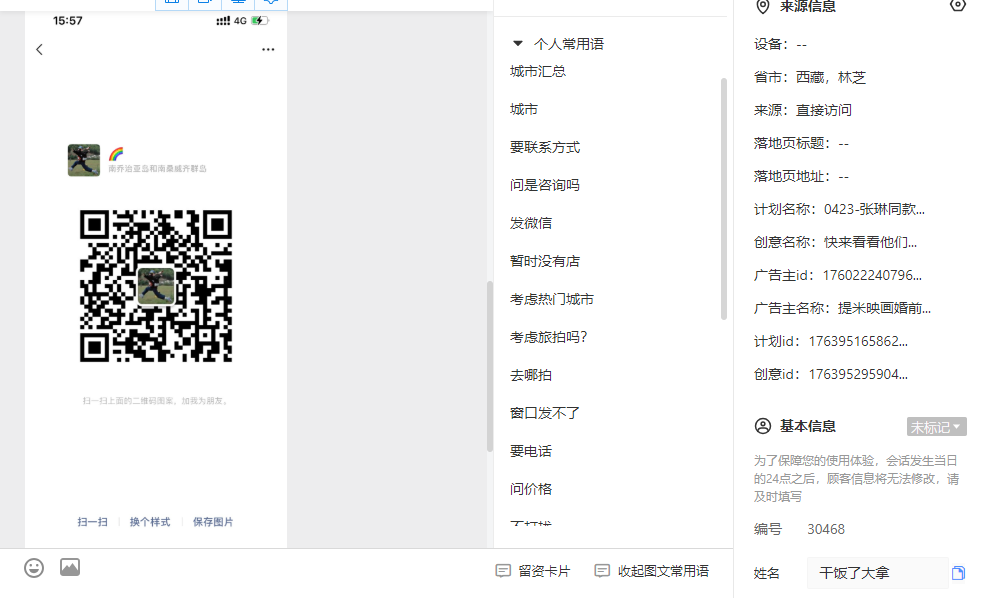
Task: Select the 城市汇总 quick phrase
Action: pos(538,71)
